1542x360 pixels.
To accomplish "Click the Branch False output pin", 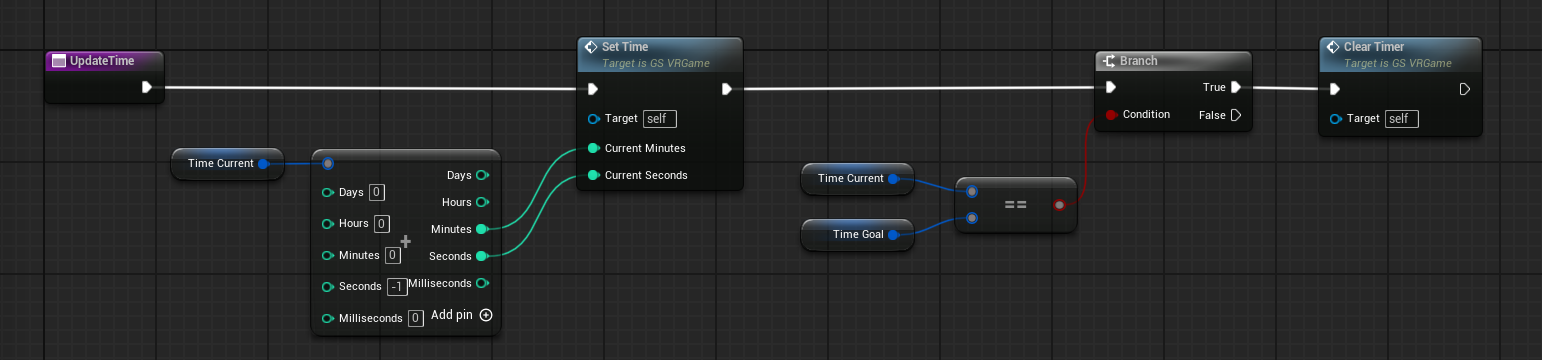I will tap(1236, 115).
